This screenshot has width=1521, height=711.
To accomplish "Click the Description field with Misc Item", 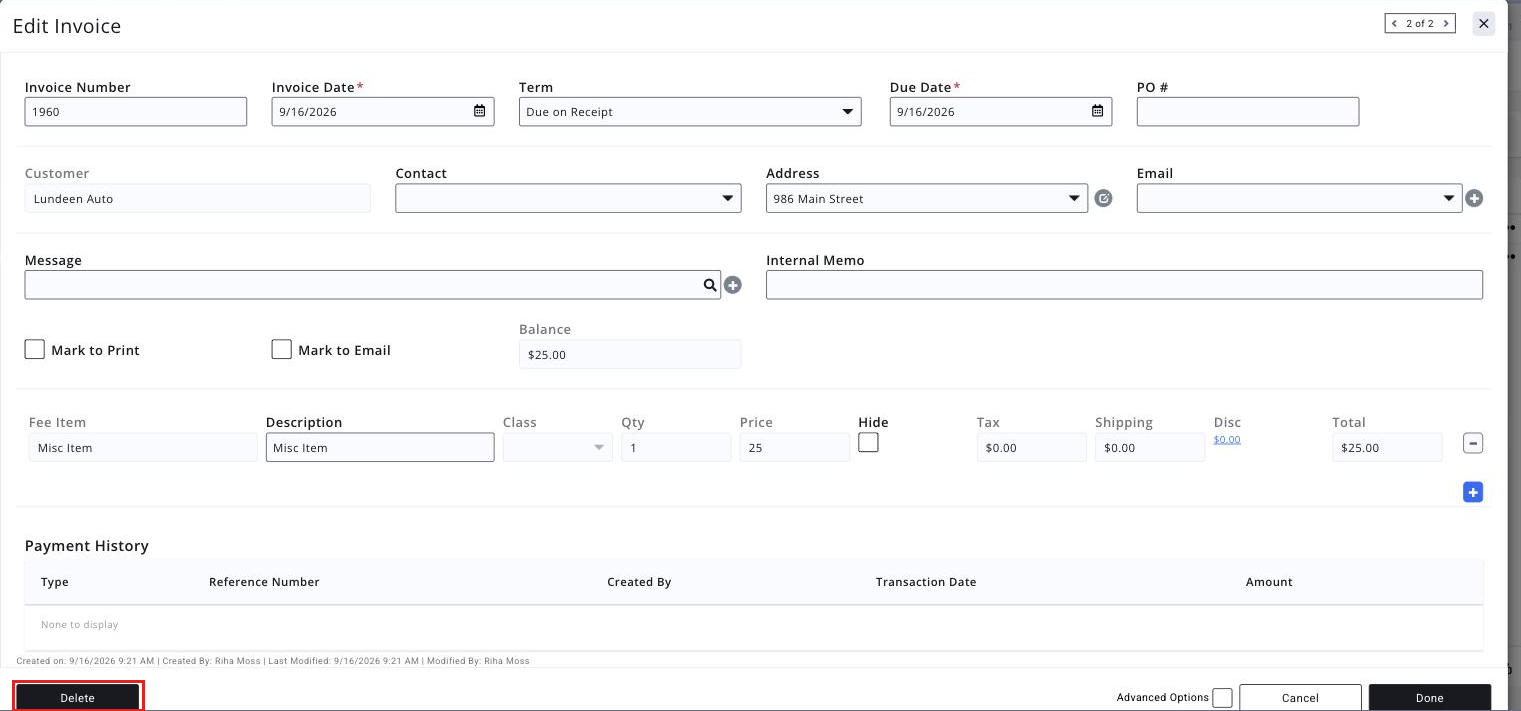I will [x=380, y=447].
